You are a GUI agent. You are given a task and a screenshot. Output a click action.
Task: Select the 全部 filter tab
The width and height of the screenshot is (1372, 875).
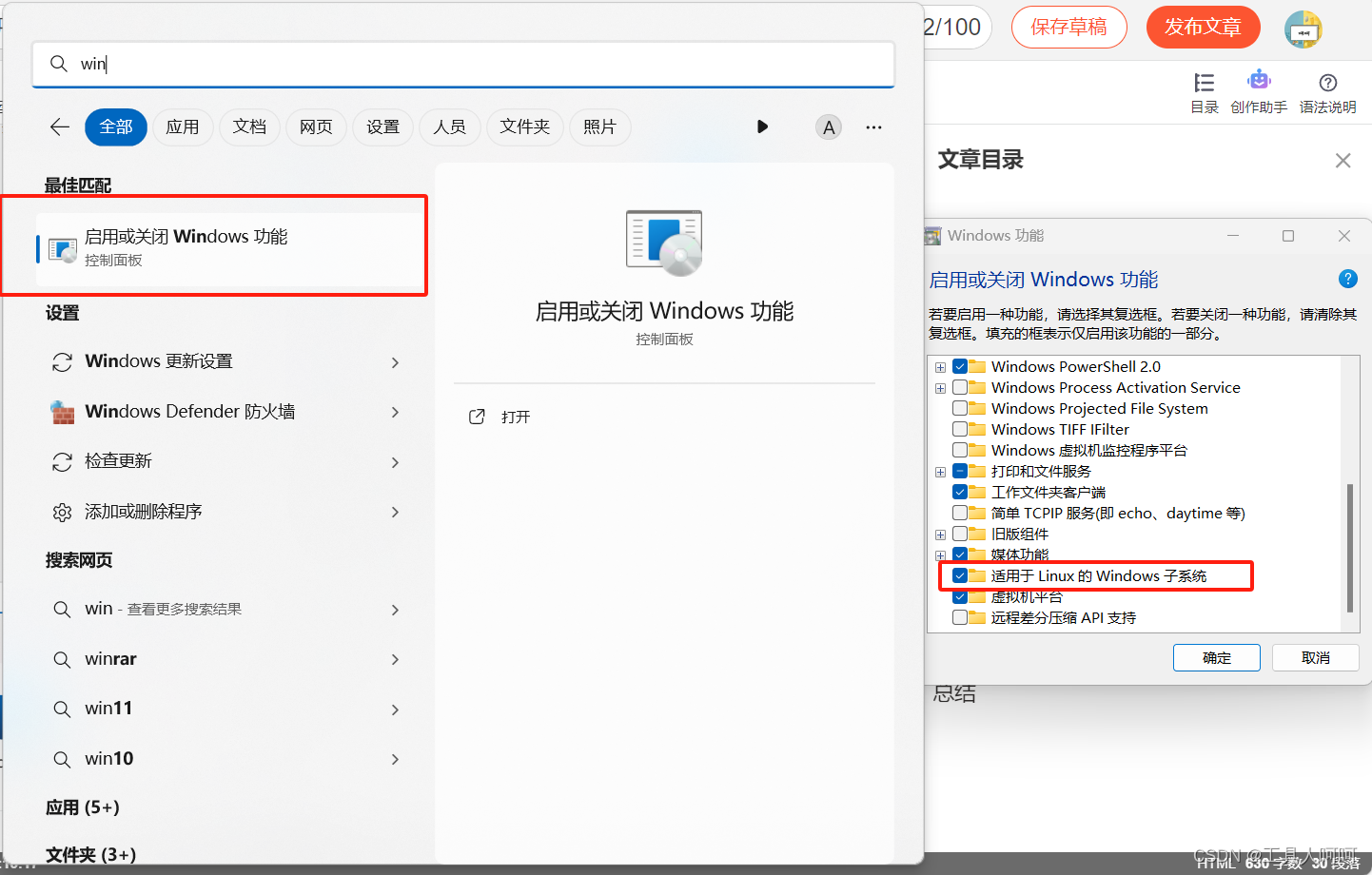tap(116, 127)
